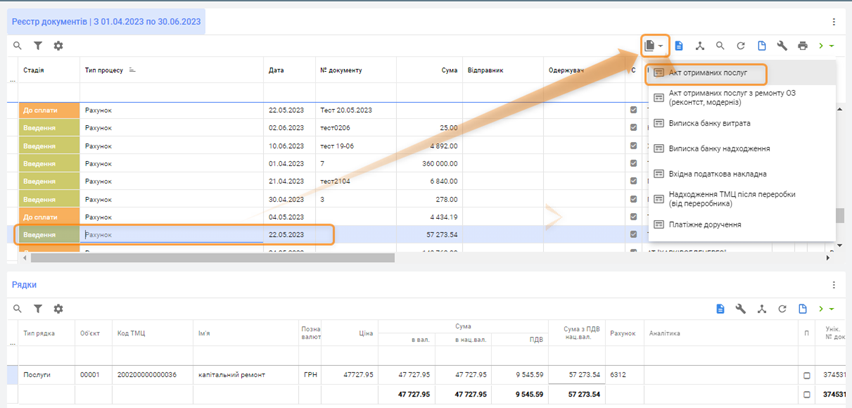This screenshot has height=408, width=852.
Task: Click the search magnifier above the Рядки table
Action: 17,310
